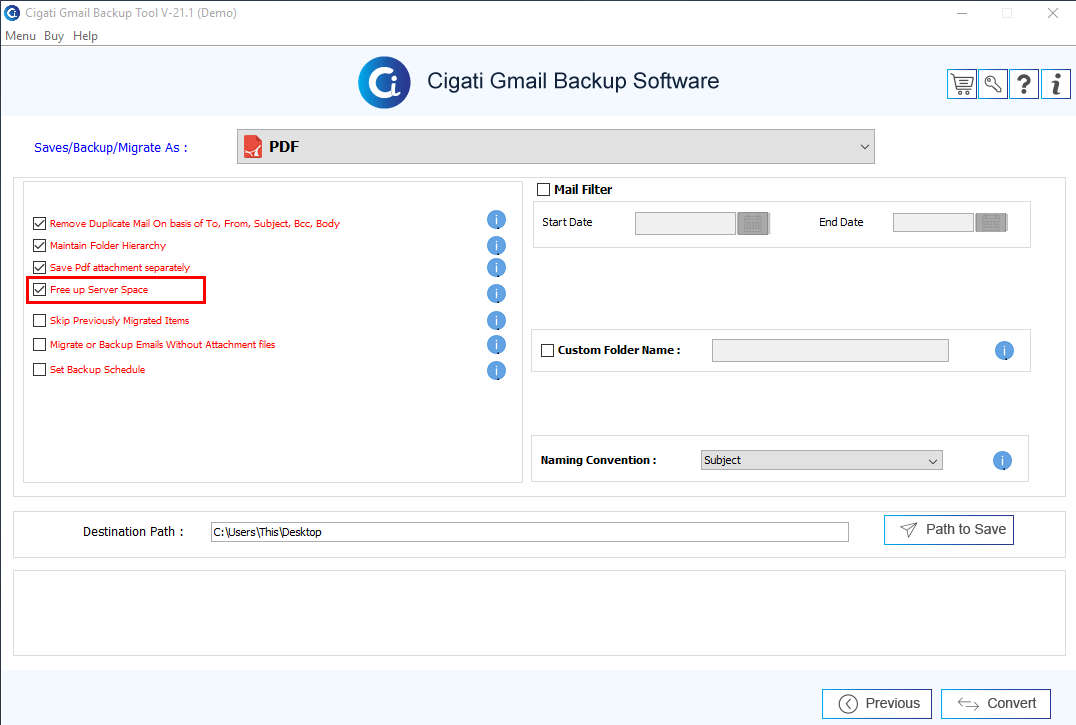Open help via the question mark icon
The width and height of the screenshot is (1076, 725).
tap(1024, 84)
